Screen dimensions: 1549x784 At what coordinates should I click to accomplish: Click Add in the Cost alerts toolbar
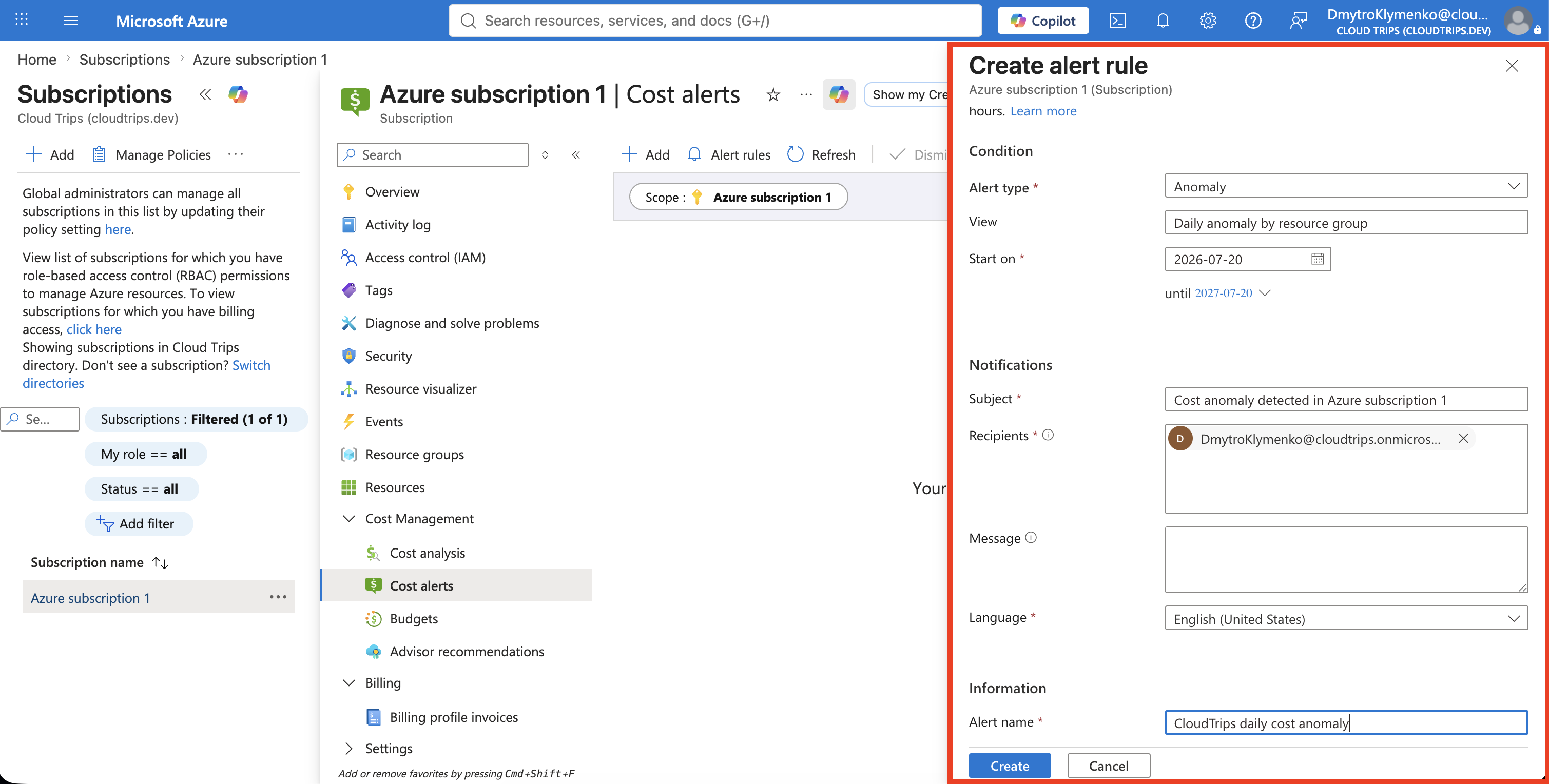click(645, 154)
